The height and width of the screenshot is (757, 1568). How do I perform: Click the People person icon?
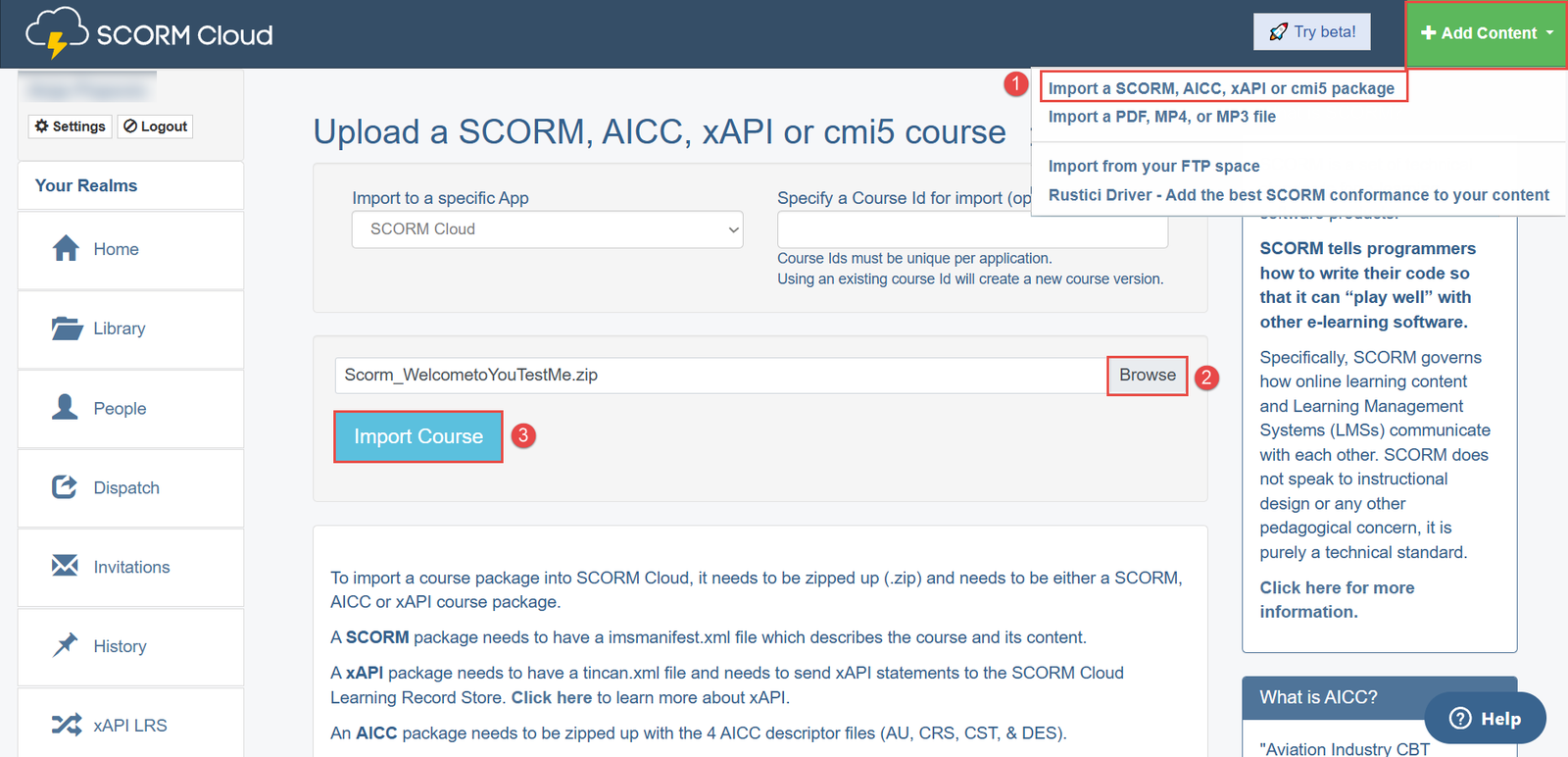(x=65, y=408)
